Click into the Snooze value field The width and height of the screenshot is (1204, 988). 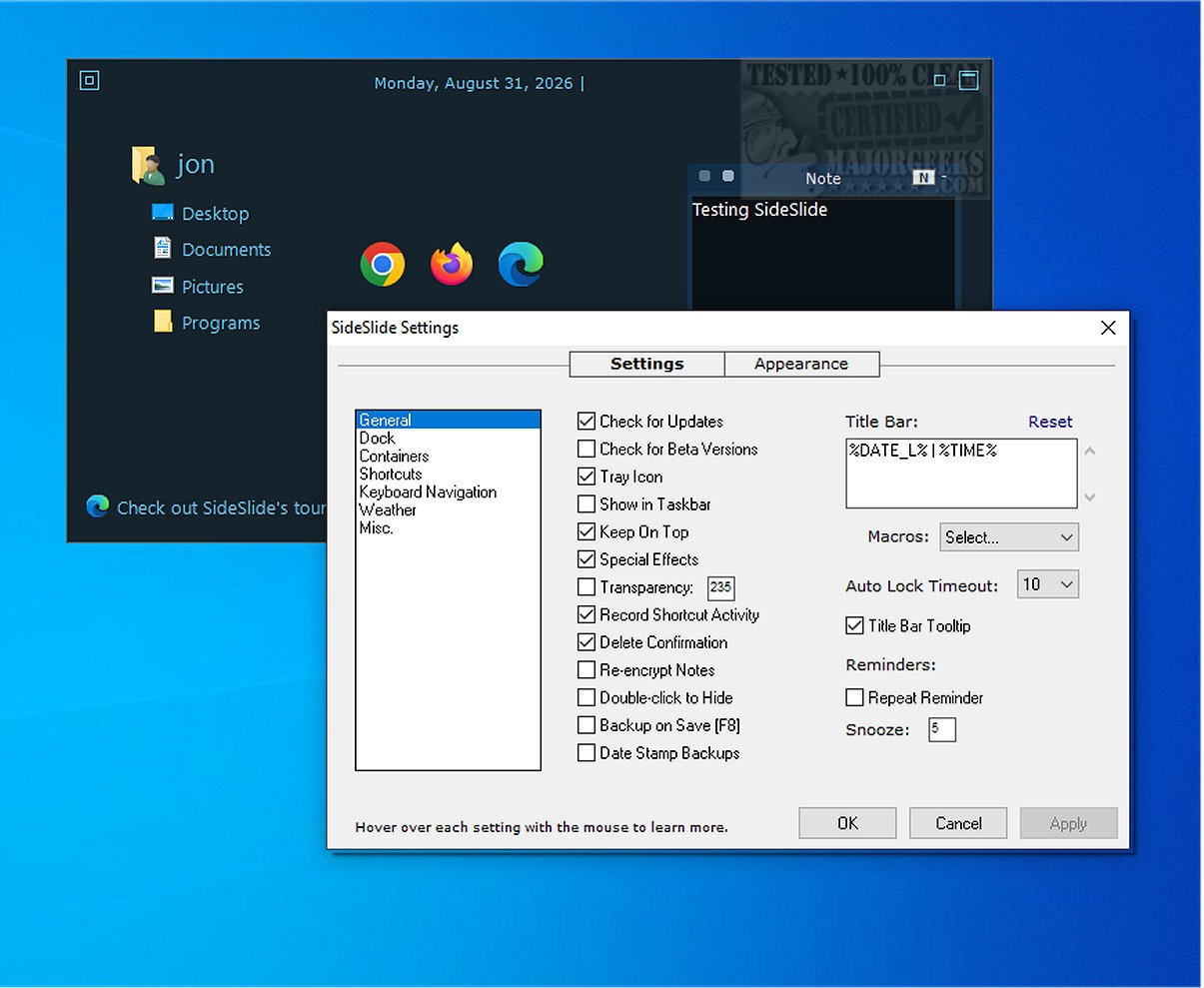point(942,729)
